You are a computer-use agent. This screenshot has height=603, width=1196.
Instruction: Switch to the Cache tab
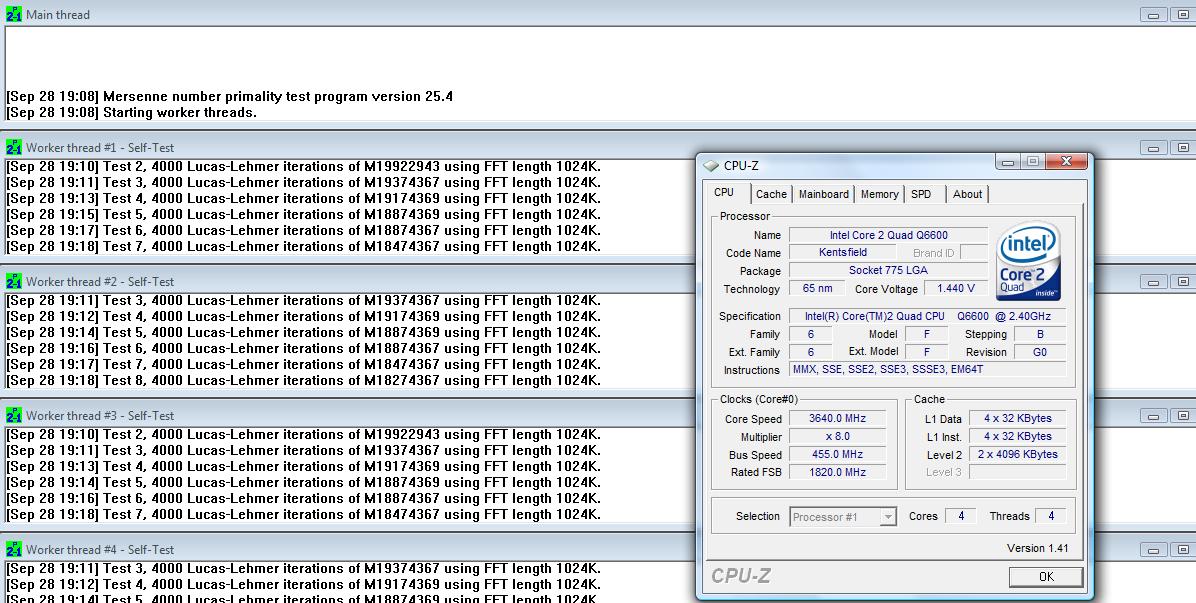(771, 194)
